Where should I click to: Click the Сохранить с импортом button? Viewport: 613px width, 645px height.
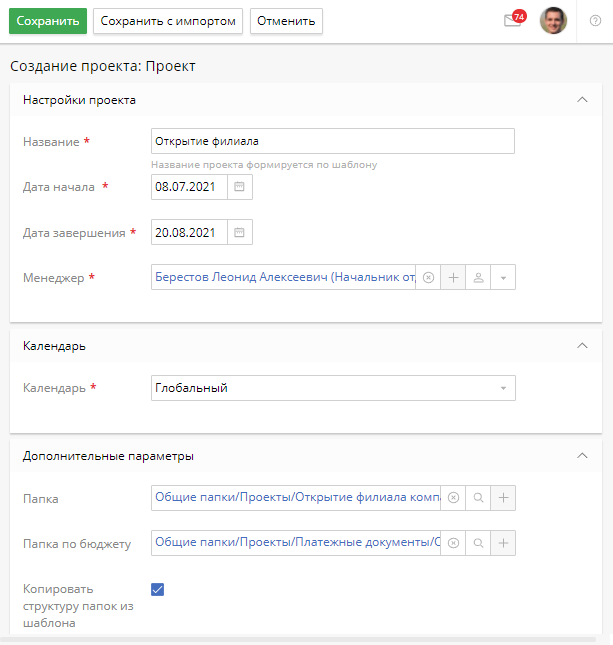point(168,21)
